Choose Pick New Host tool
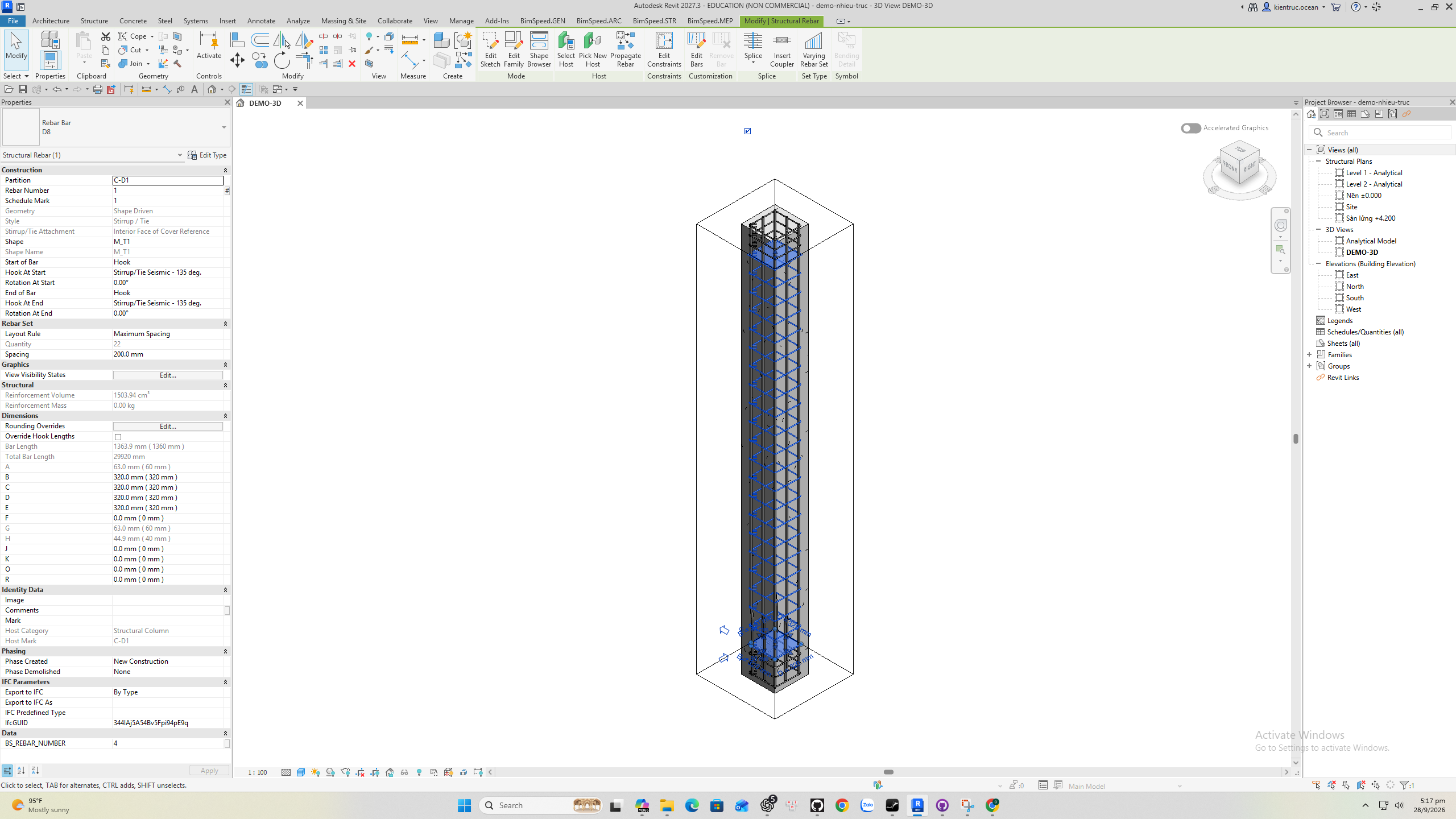Screen dimensions: 1456x819 click(x=593, y=49)
